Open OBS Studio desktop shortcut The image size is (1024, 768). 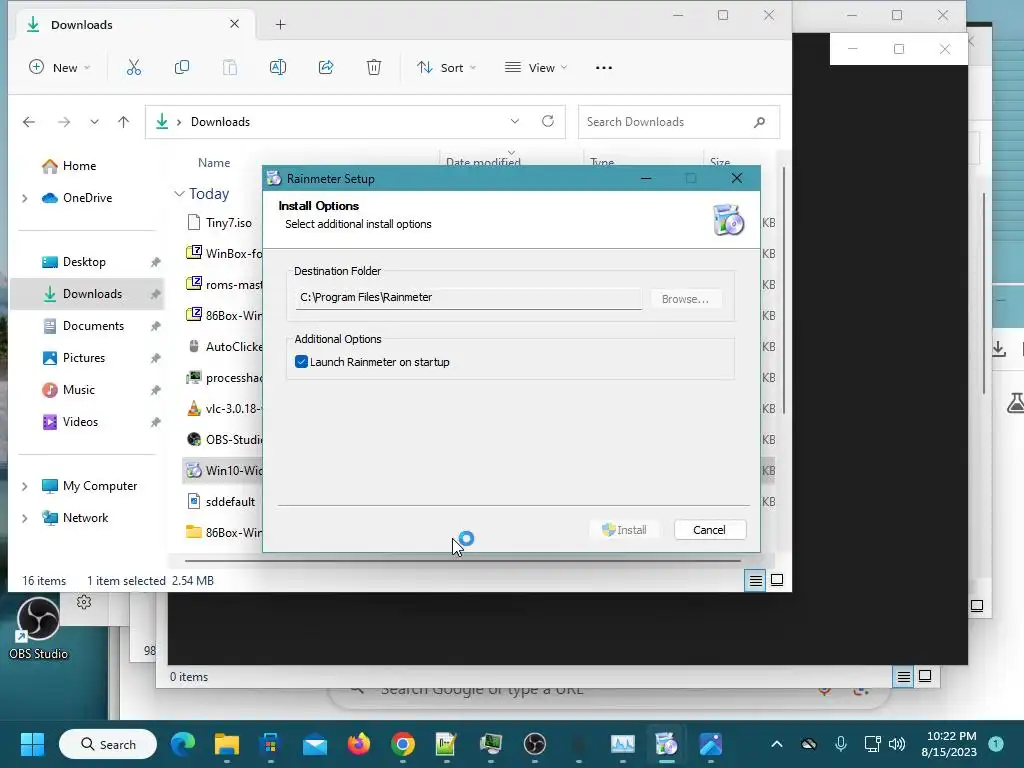38,628
